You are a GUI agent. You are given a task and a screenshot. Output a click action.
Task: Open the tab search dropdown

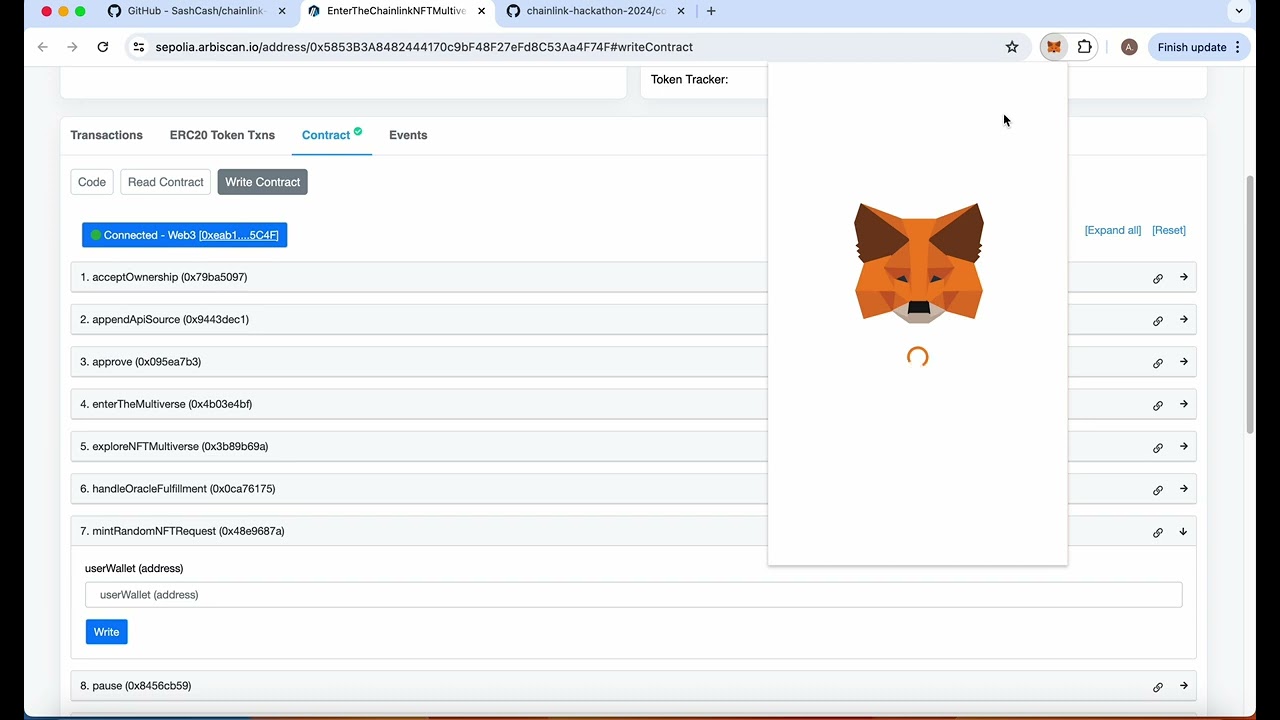[x=1240, y=11]
